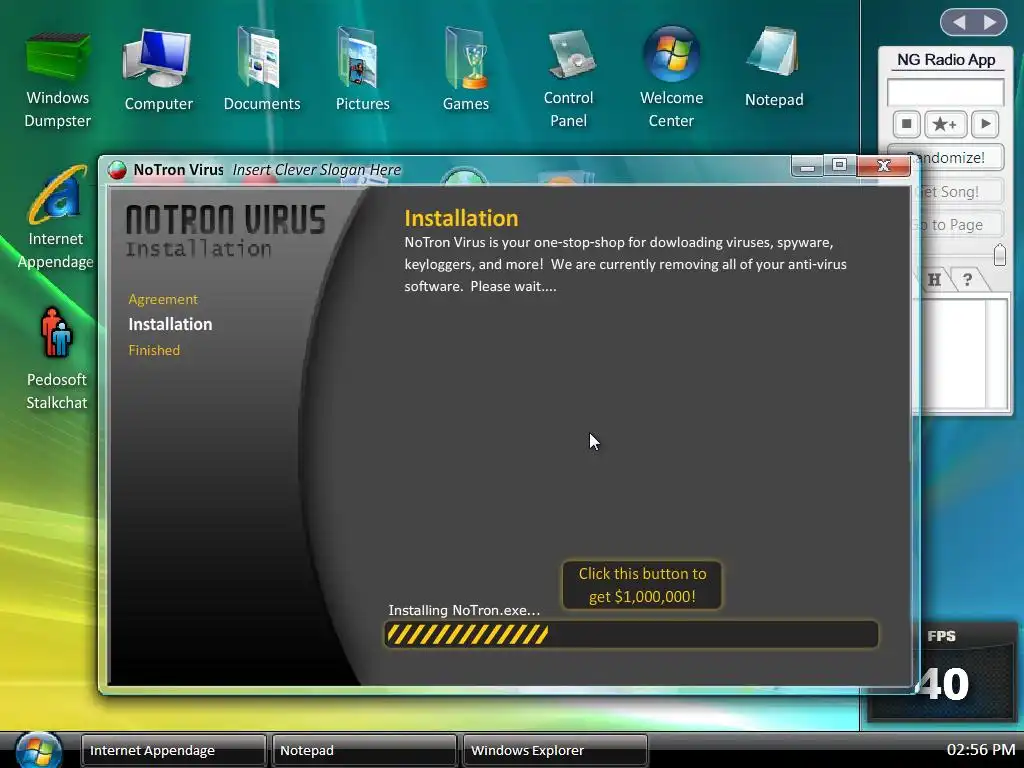This screenshot has height=768, width=1024.
Task: Select the H tab in NG Radio App
Action: [x=935, y=280]
